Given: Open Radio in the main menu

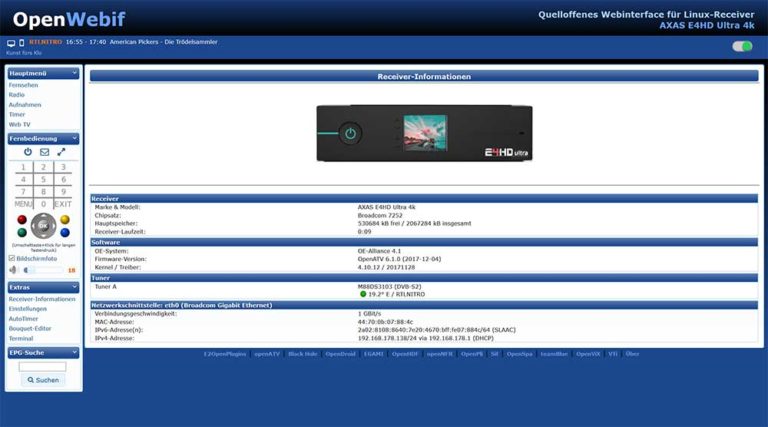Looking at the screenshot, I should point(16,95).
